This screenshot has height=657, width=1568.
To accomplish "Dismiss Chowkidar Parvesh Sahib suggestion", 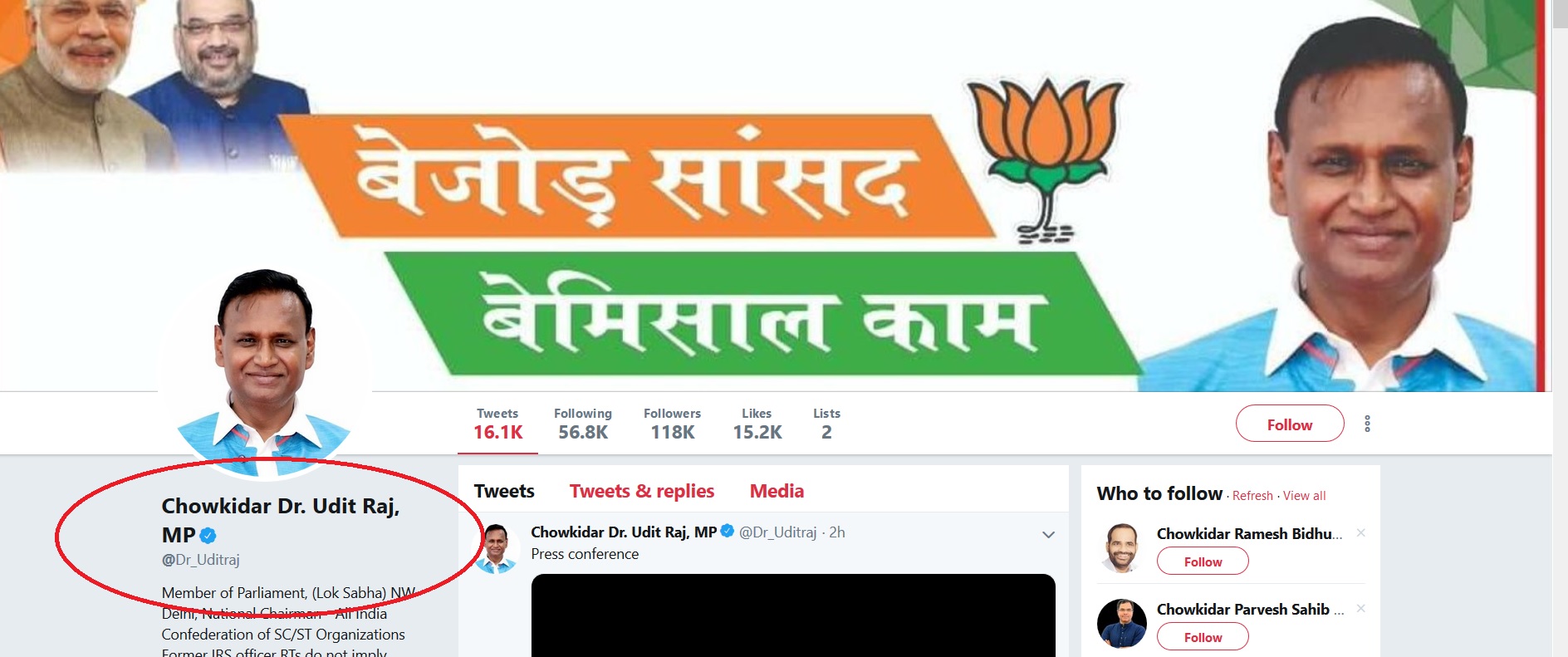I will (1360, 608).
